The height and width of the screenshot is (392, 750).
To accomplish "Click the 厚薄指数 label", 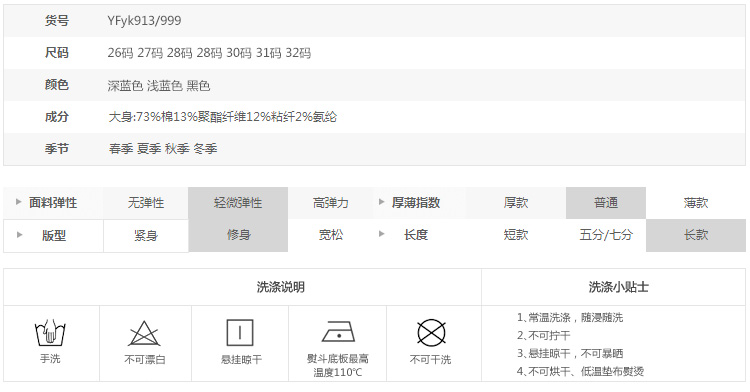I will coord(416,203).
